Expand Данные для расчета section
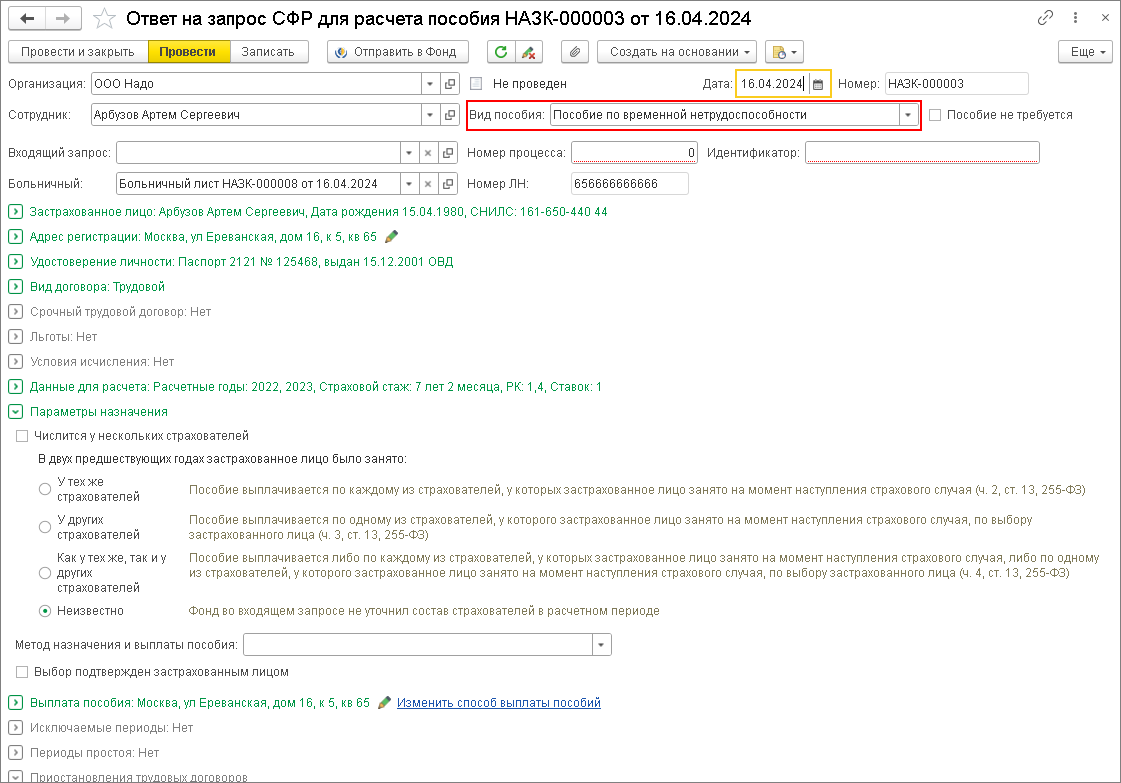Screen dimensions: 1121x783 tap(15, 387)
